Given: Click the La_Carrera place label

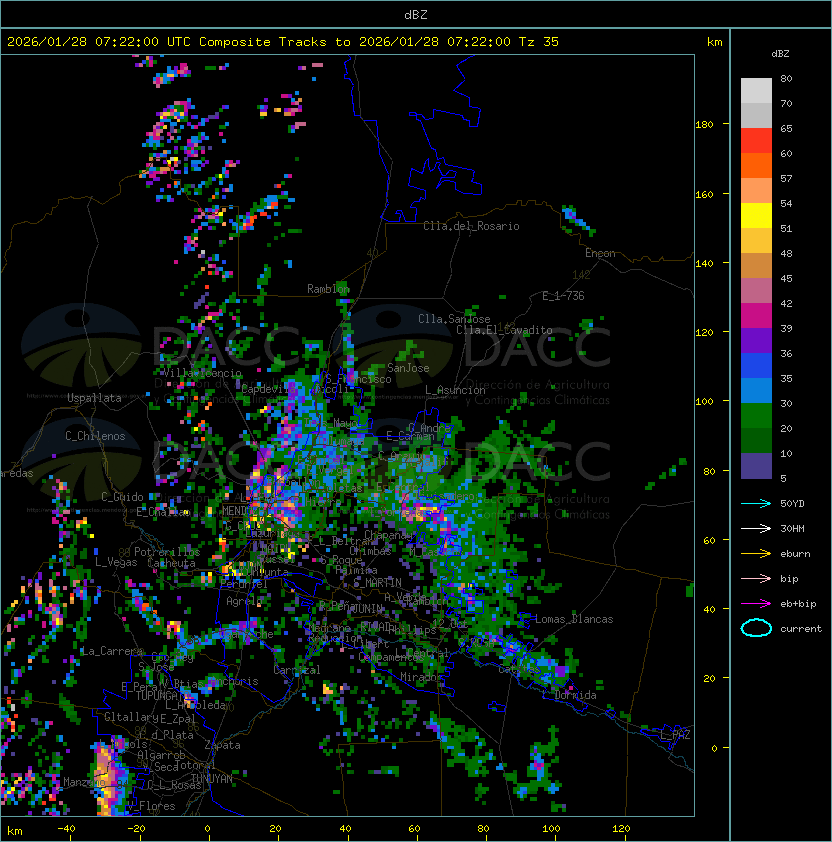Looking at the screenshot, I should pos(112,651).
